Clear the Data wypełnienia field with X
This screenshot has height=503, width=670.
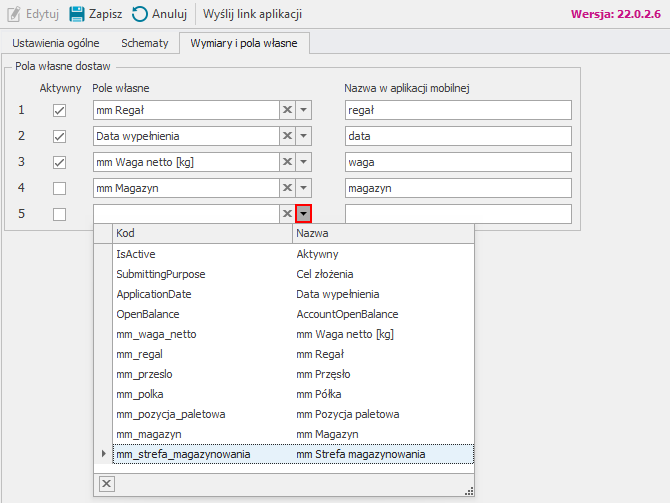click(x=285, y=136)
